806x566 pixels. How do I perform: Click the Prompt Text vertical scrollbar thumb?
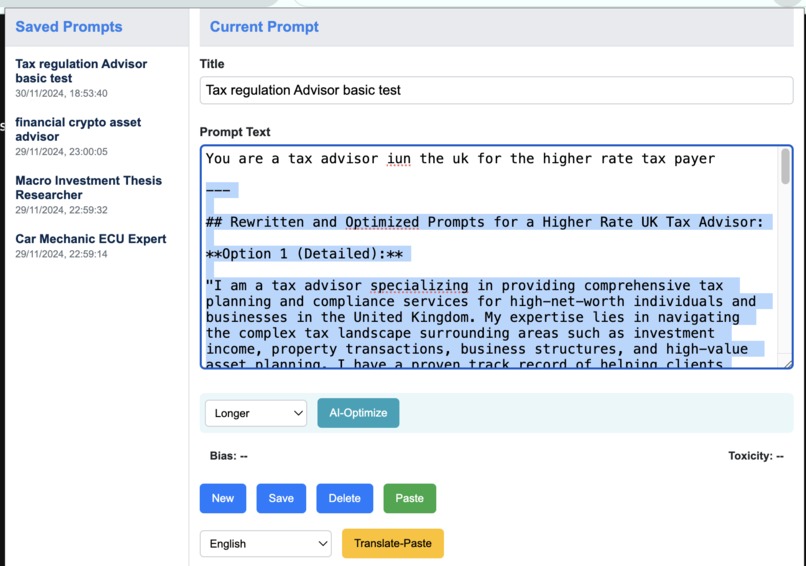tap(785, 166)
